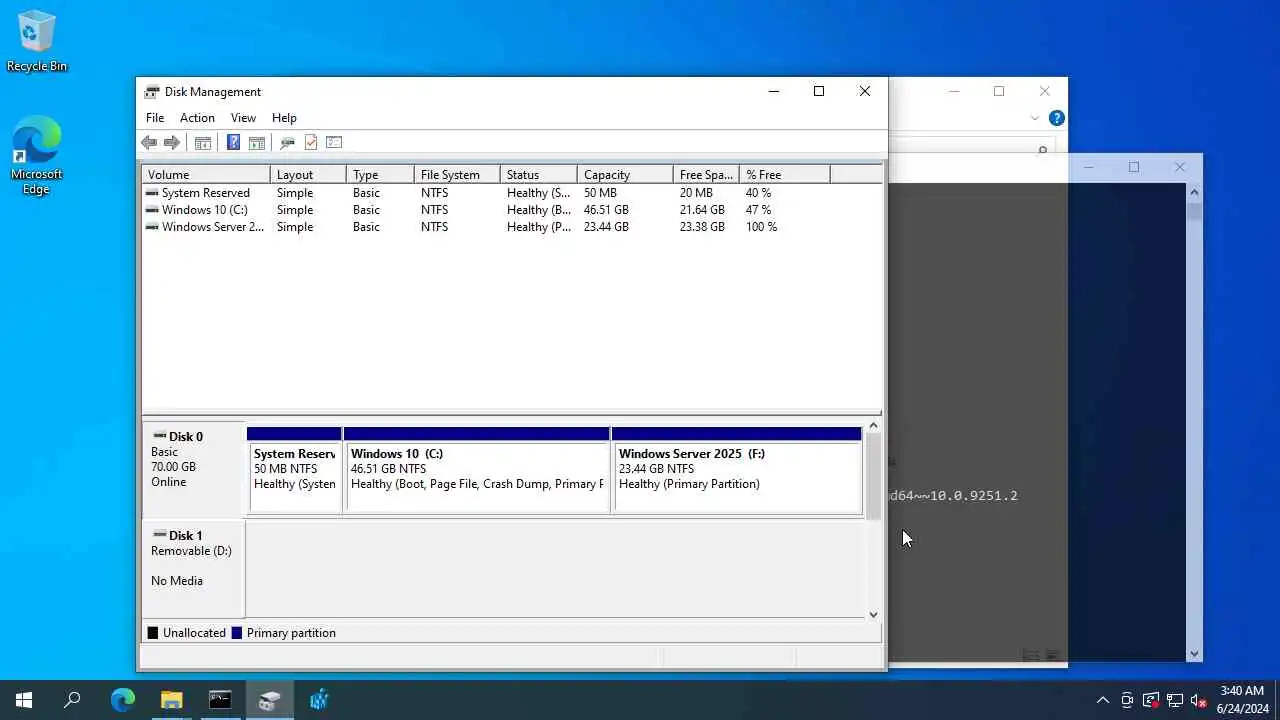Click the Disk Management taskbar icon
Viewport: 1280px width, 720px height.
269,700
